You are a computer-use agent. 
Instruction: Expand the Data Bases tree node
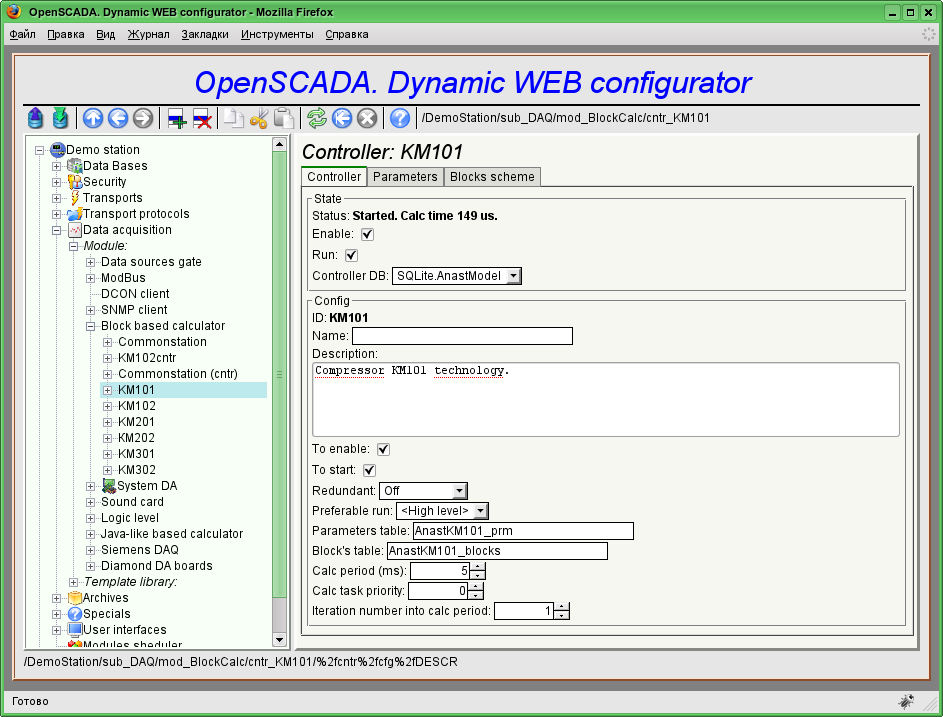56,166
